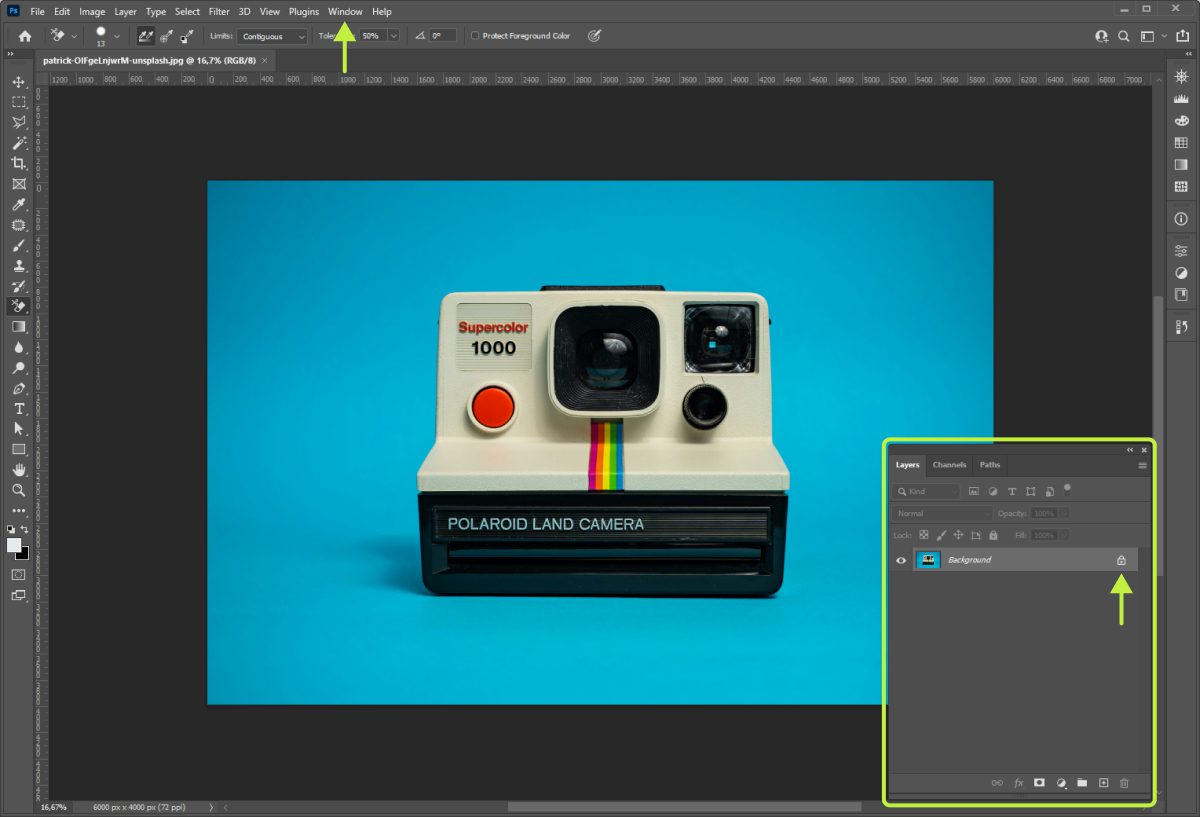Select the Healing Brush tool
Image resolution: width=1200 pixels, height=817 pixels.
point(18,225)
